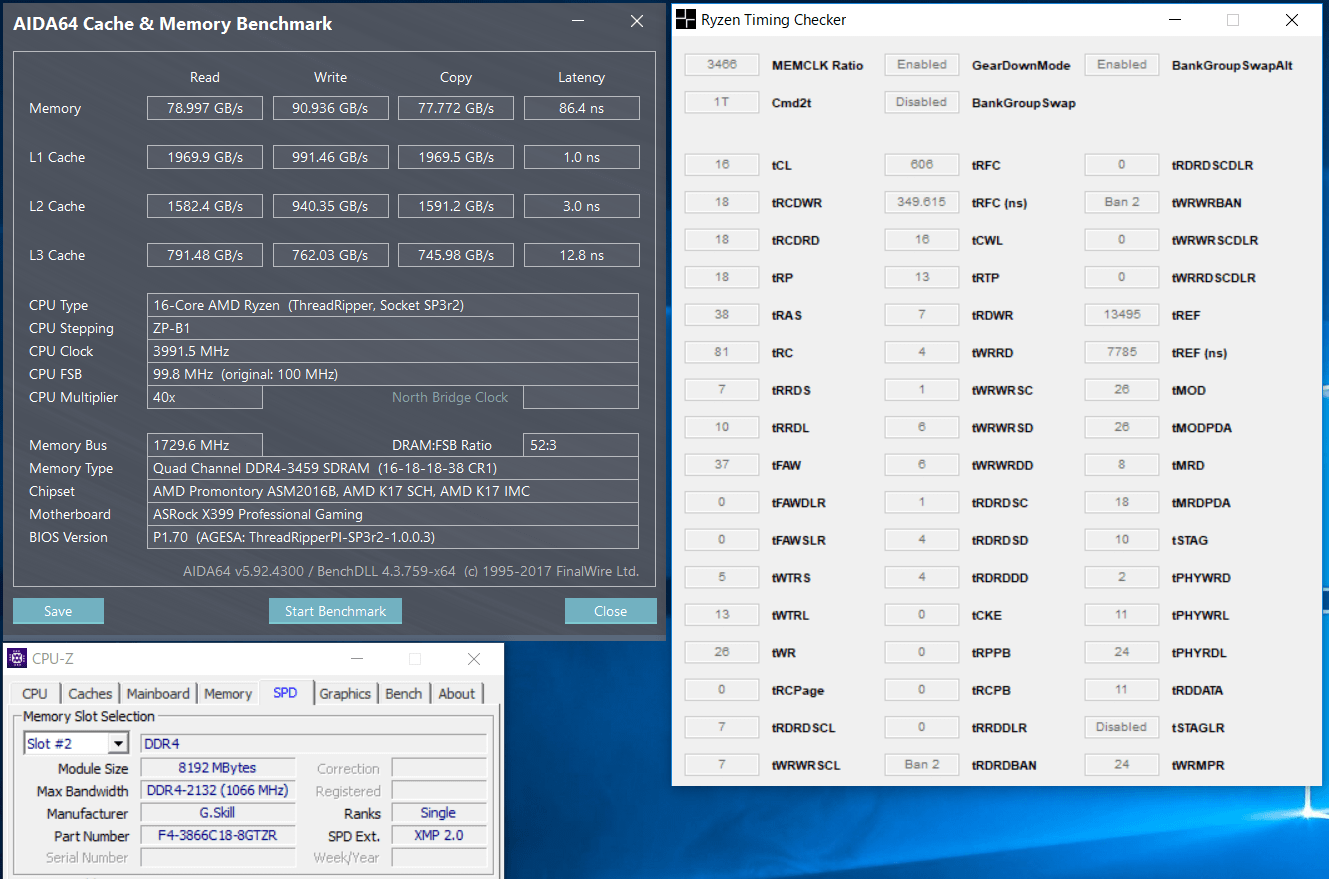
Task: Click the tRFC value 606 field
Action: (x=922, y=165)
